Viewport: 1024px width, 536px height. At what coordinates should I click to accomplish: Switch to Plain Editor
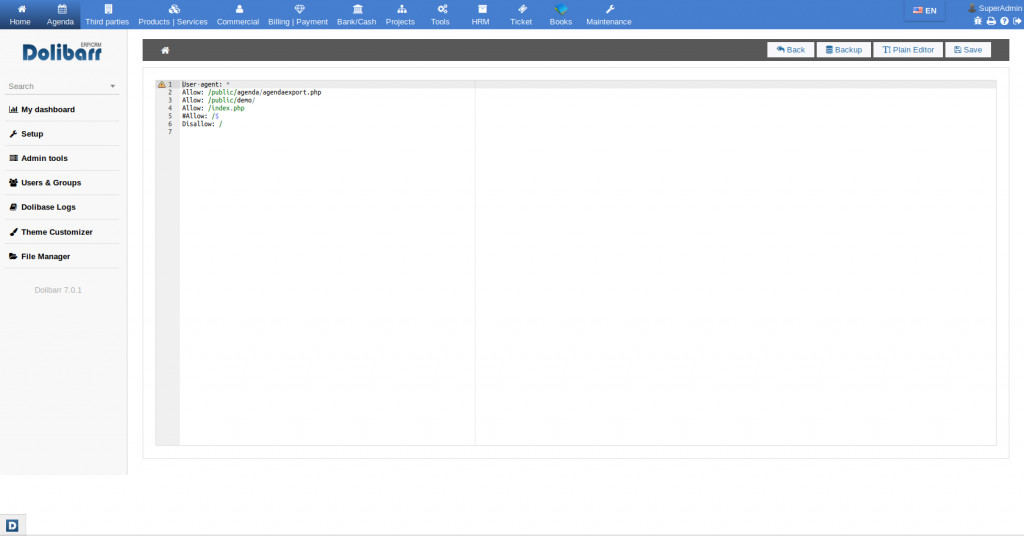click(x=908, y=50)
